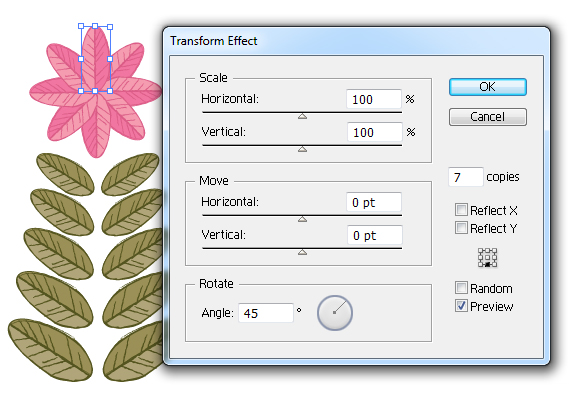The width and height of the screenshot is (569, 404).
Task: Toggle the Random checkbox
Action: point(461,287)
